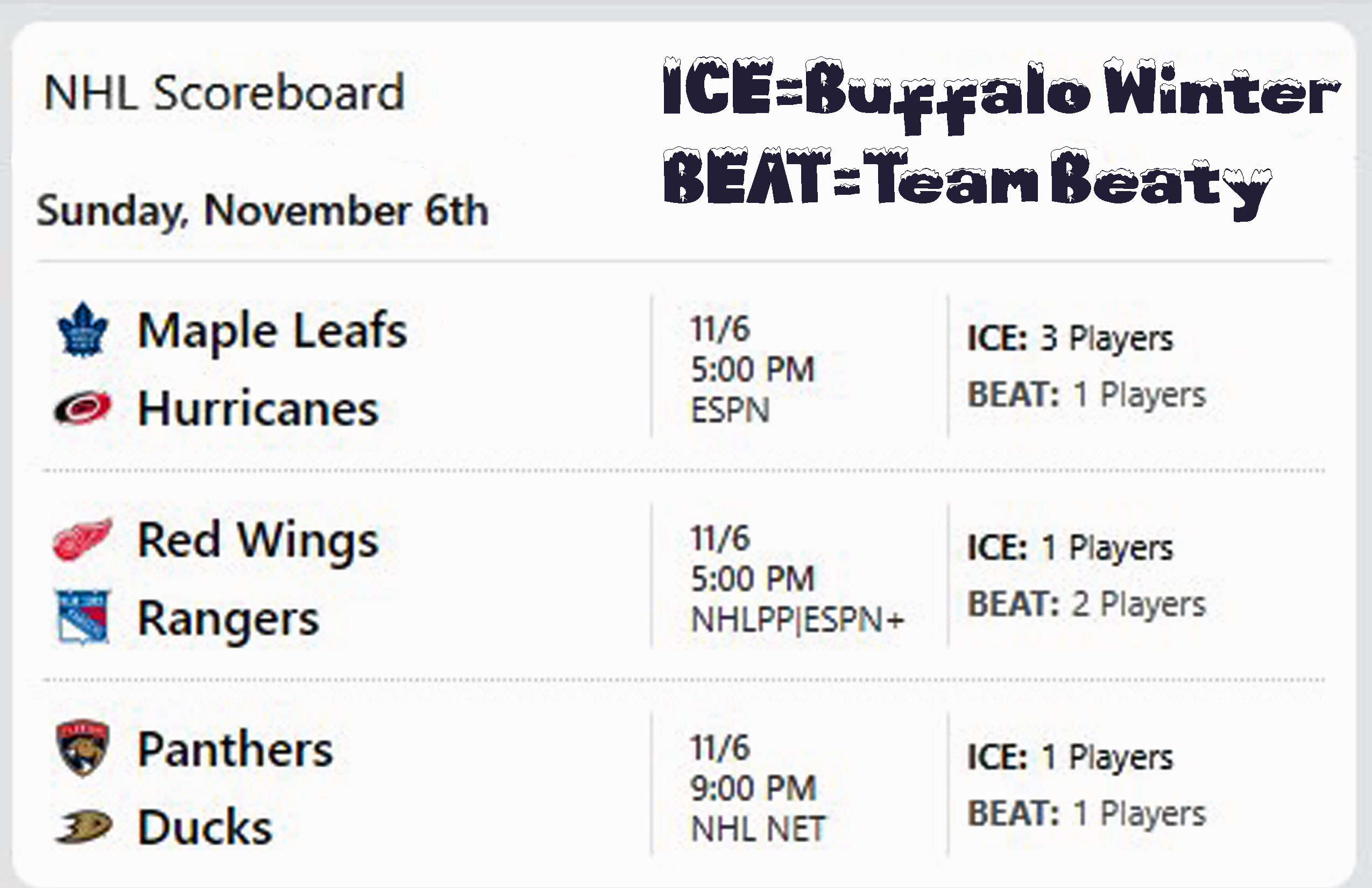The width and height of the screenshot is (1372, 888).
Task: Click the Rangers team logo
Action: coord(83,617)
